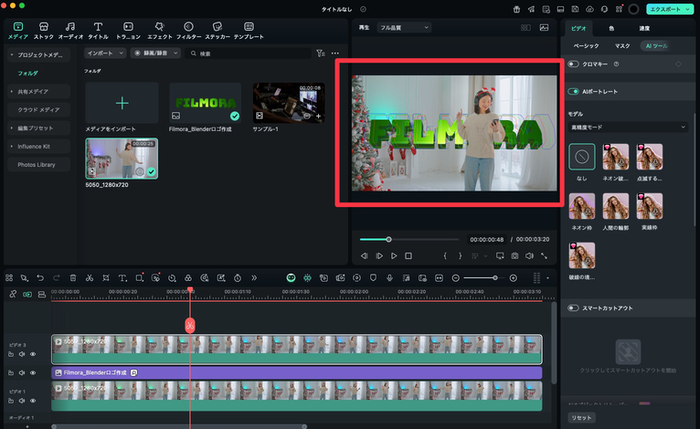Click the リセット reset button
The image size is (700, 429).
click(x=581, y=417)
